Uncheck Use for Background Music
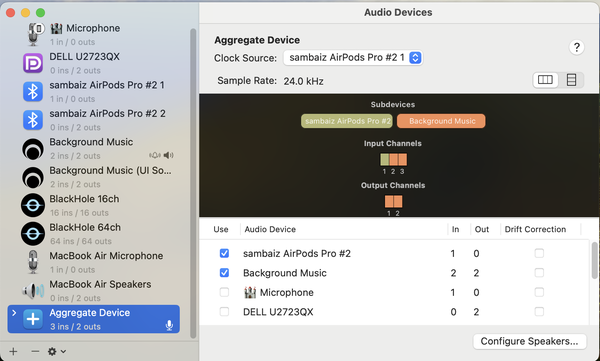Viewport: 600px width, 361px height. pos(224,273)
